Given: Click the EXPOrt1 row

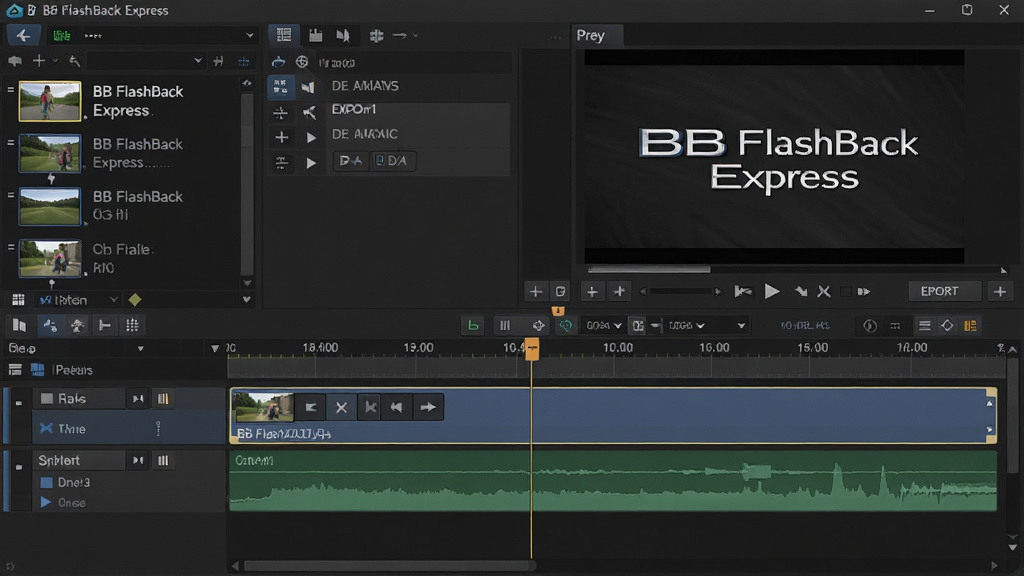Looking at the screenshot, I should 418,110.
